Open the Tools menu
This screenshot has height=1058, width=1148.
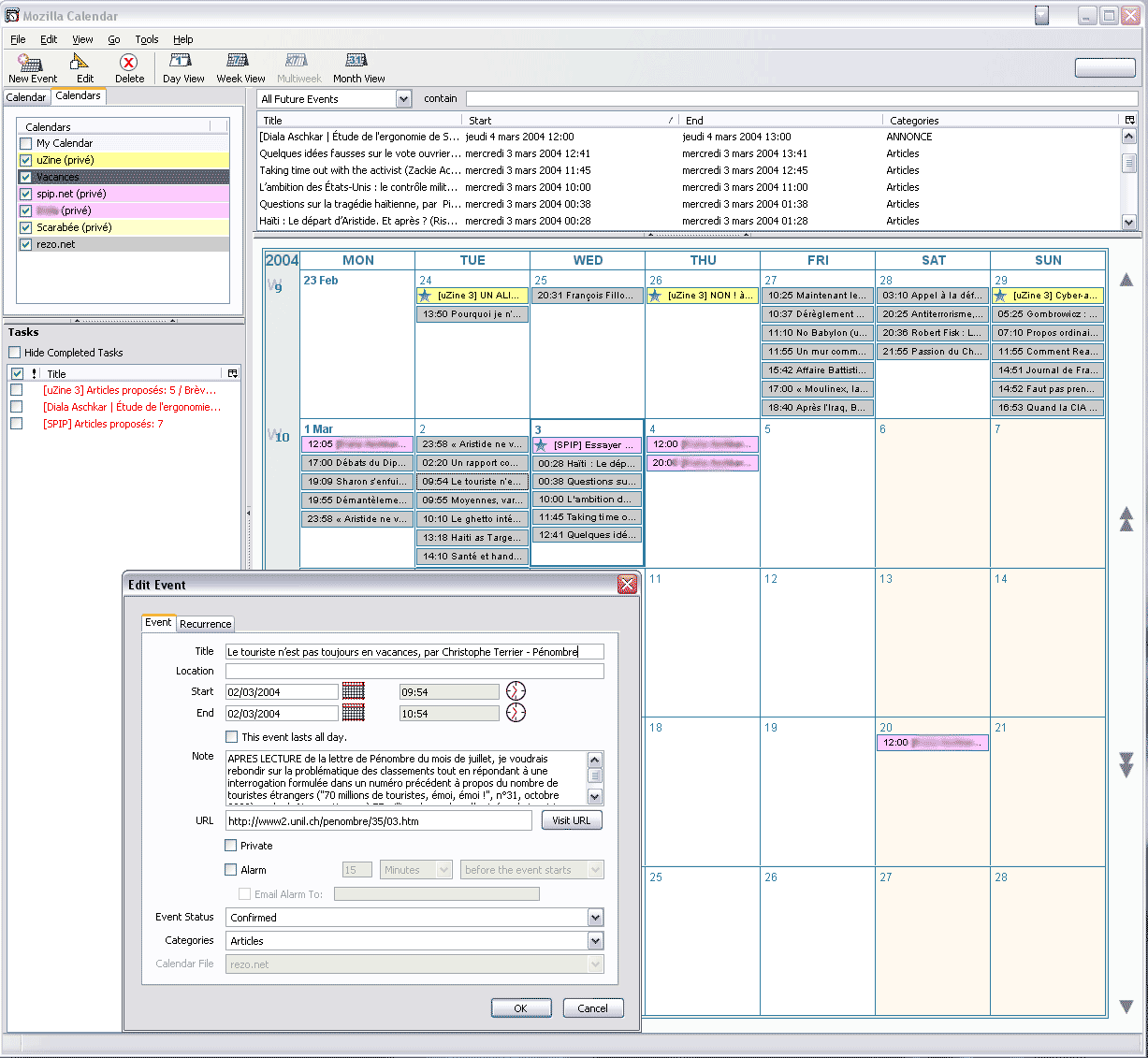(147, 39)
